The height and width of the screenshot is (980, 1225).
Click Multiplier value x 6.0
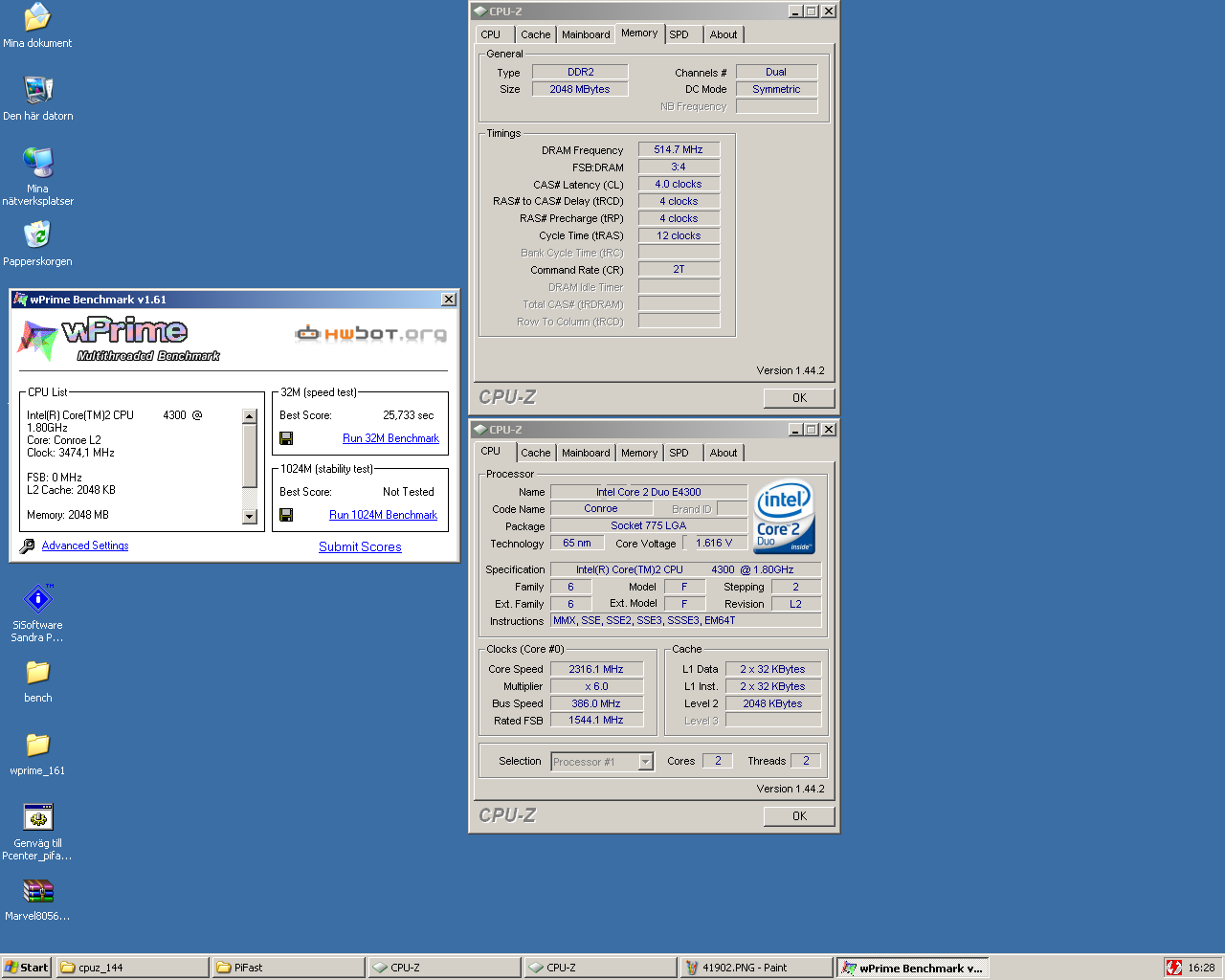[x=596, y=686]
